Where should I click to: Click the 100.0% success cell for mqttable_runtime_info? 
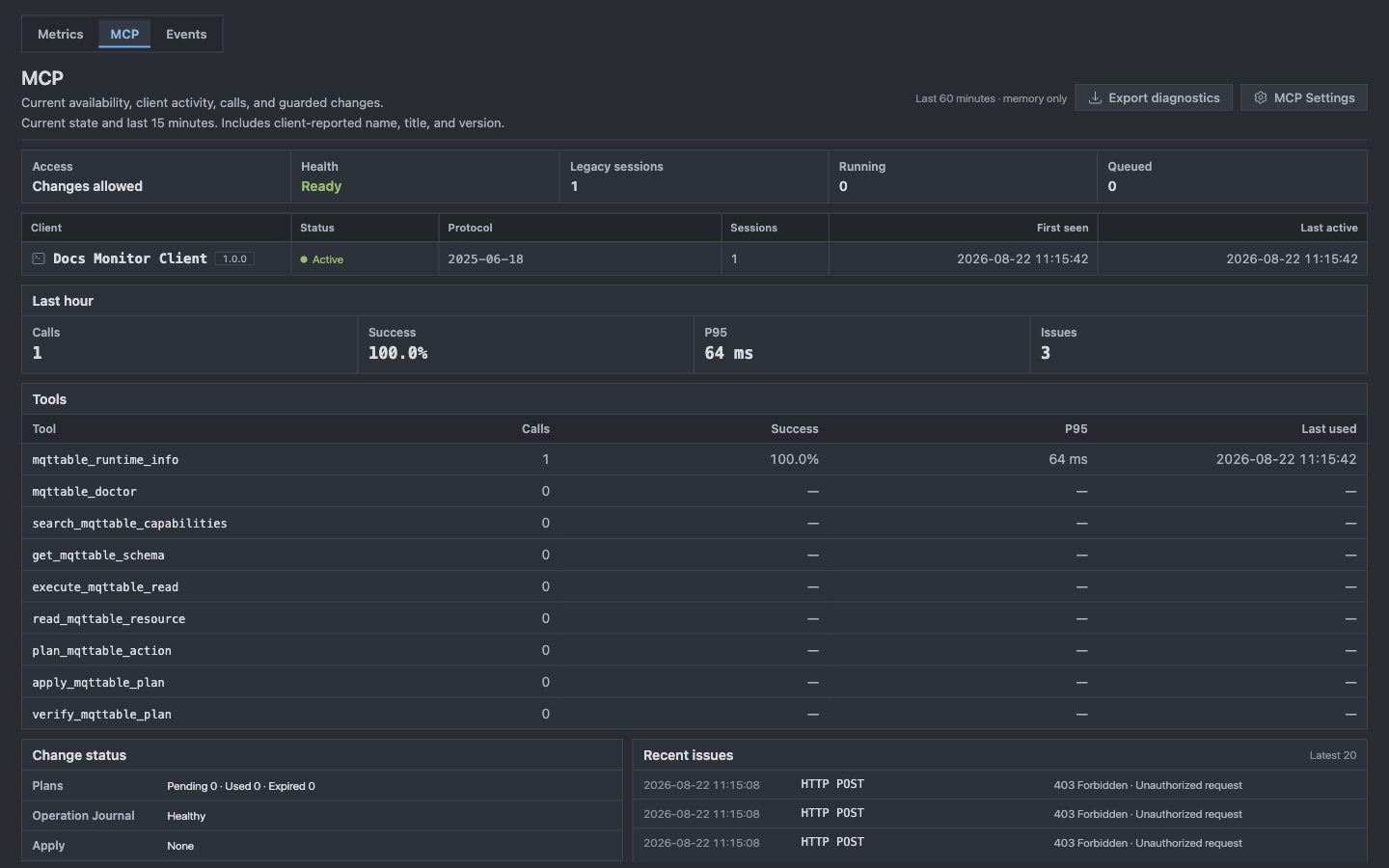(x=794, y=459)
